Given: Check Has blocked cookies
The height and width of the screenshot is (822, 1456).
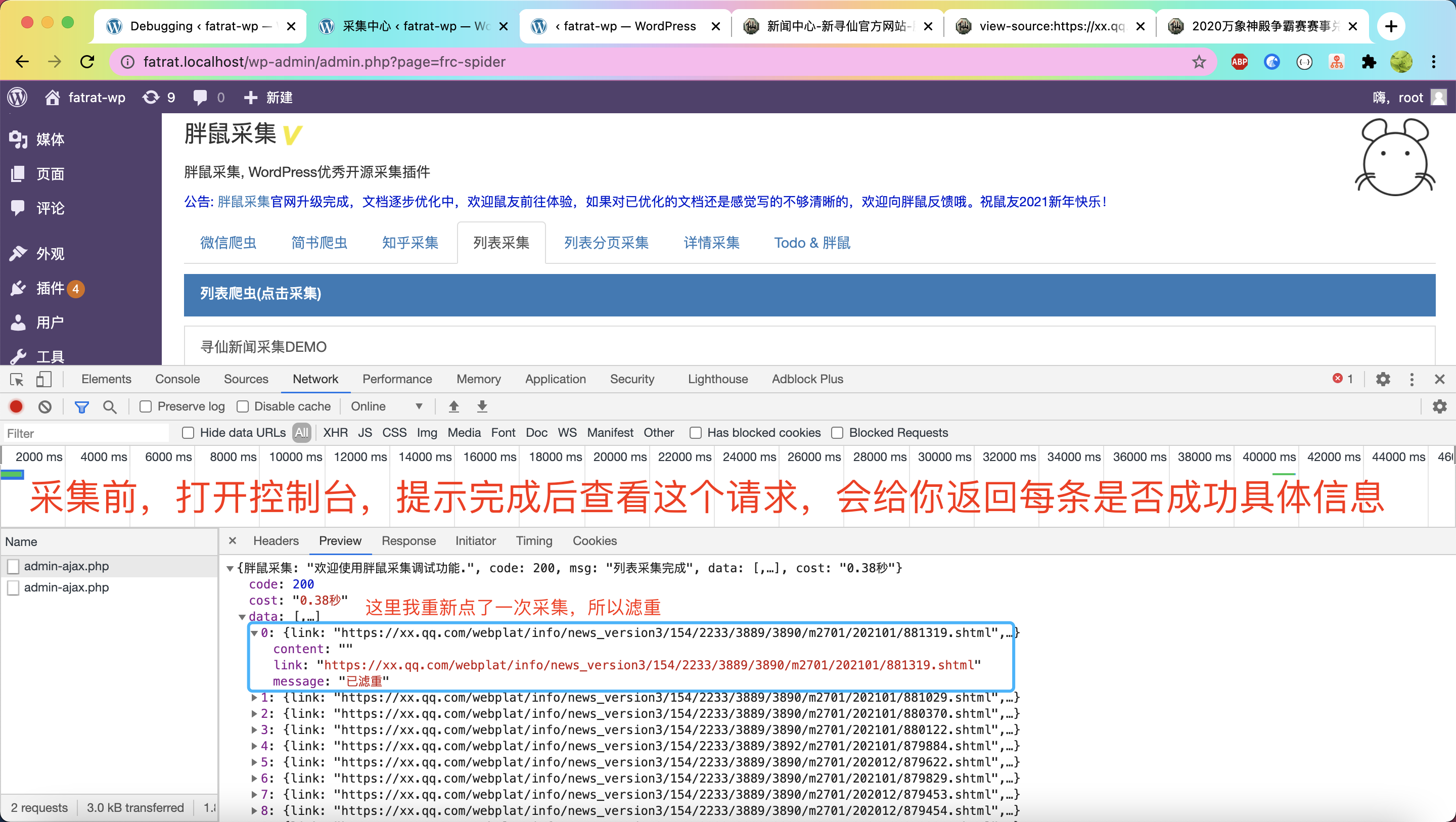Looking at the screenshot, I should click(x=696, y=433).
